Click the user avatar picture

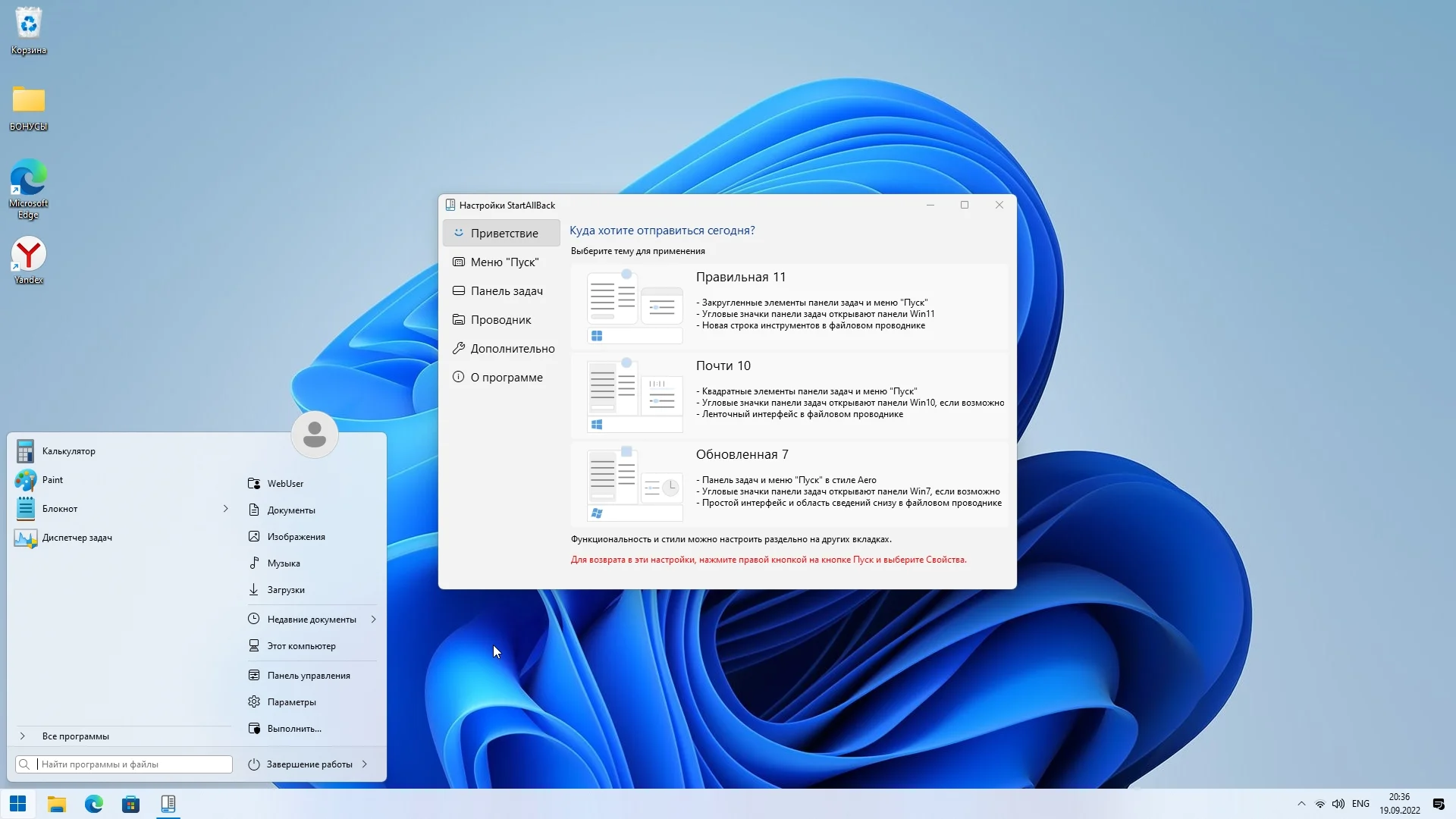[314, 435]
